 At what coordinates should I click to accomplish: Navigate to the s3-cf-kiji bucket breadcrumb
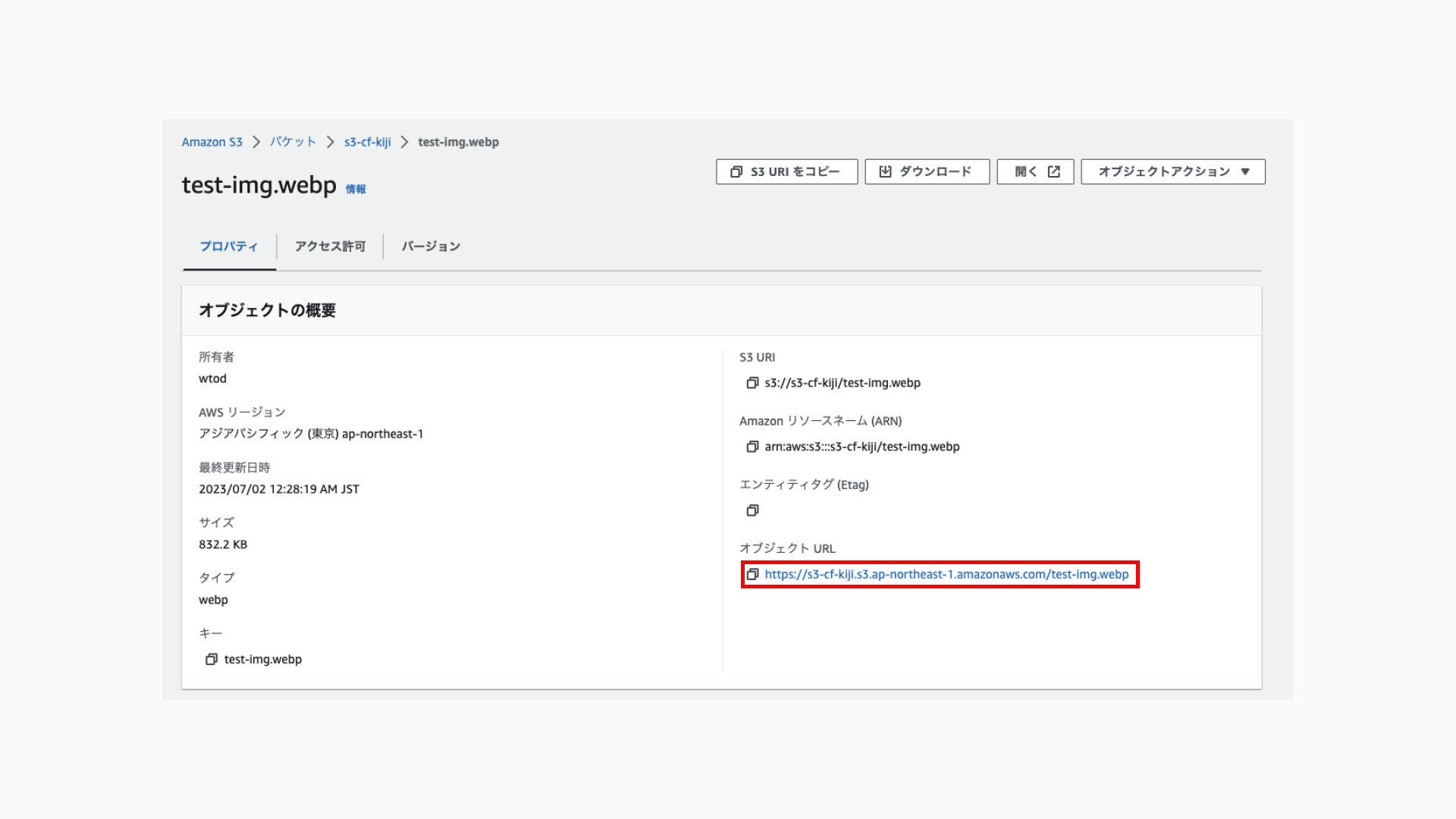(x=367, y=142)
